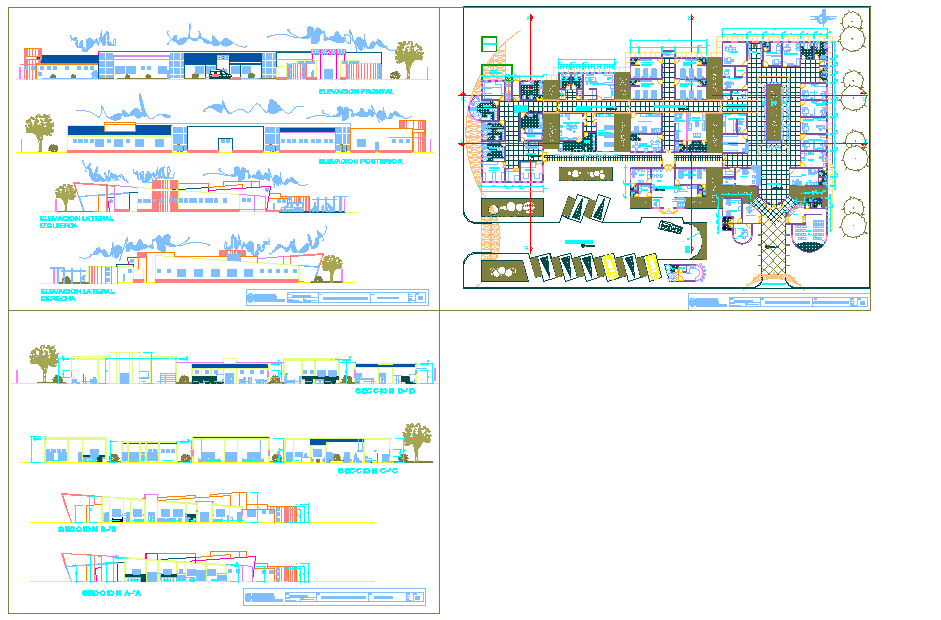Click the 'Seccion B-B' label

coord(86,530)
